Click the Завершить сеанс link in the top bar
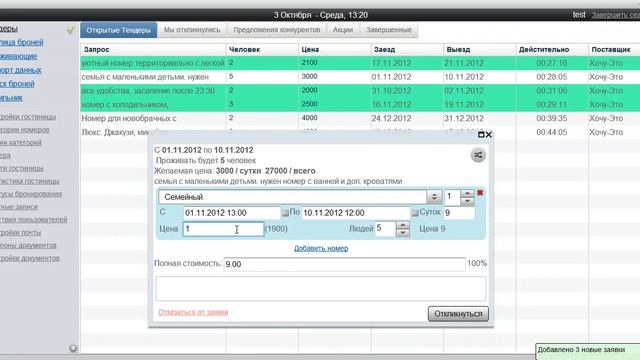Screen dimensions: 640x360 [x=616, y=15]
